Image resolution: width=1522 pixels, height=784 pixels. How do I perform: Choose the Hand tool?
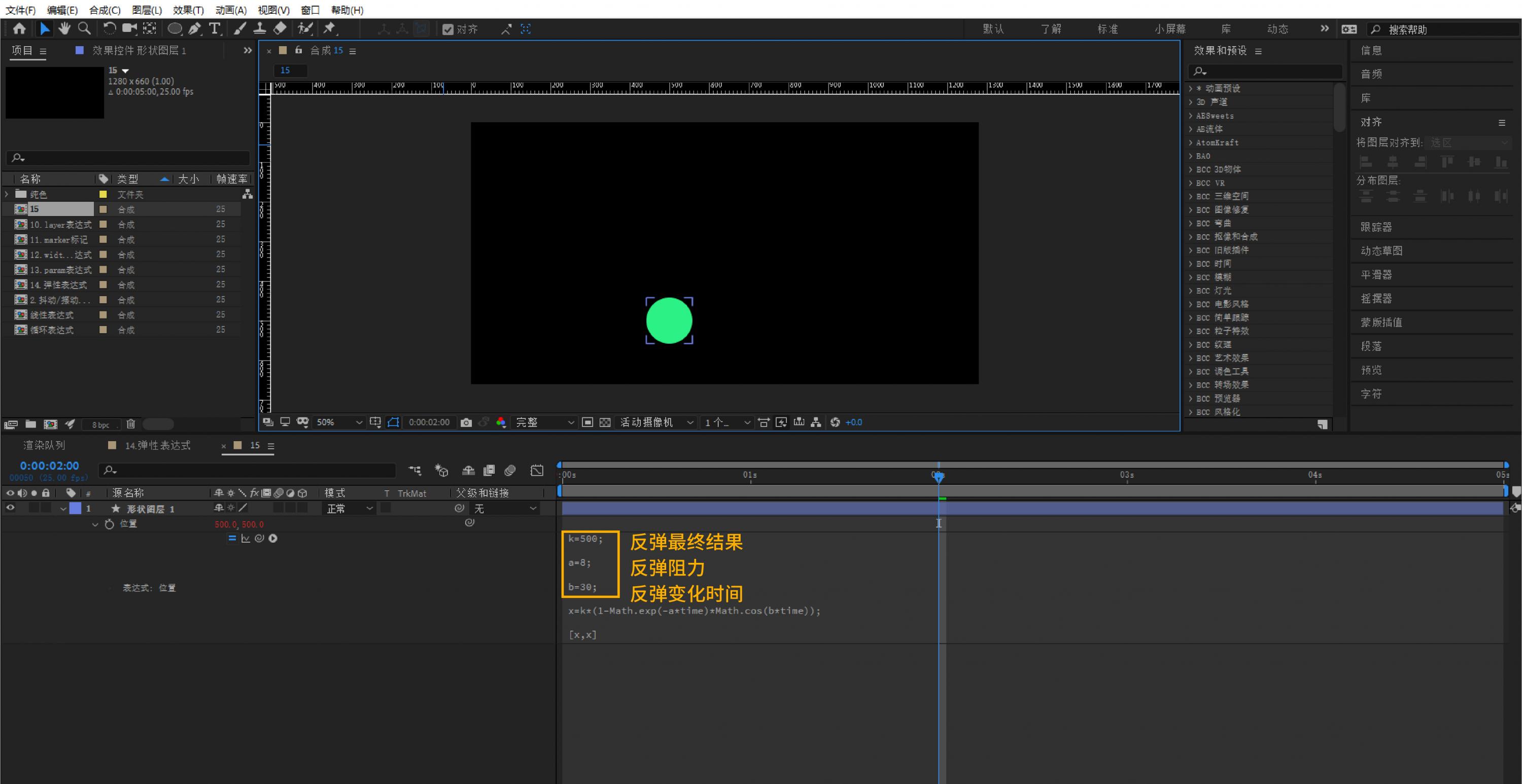64,28
